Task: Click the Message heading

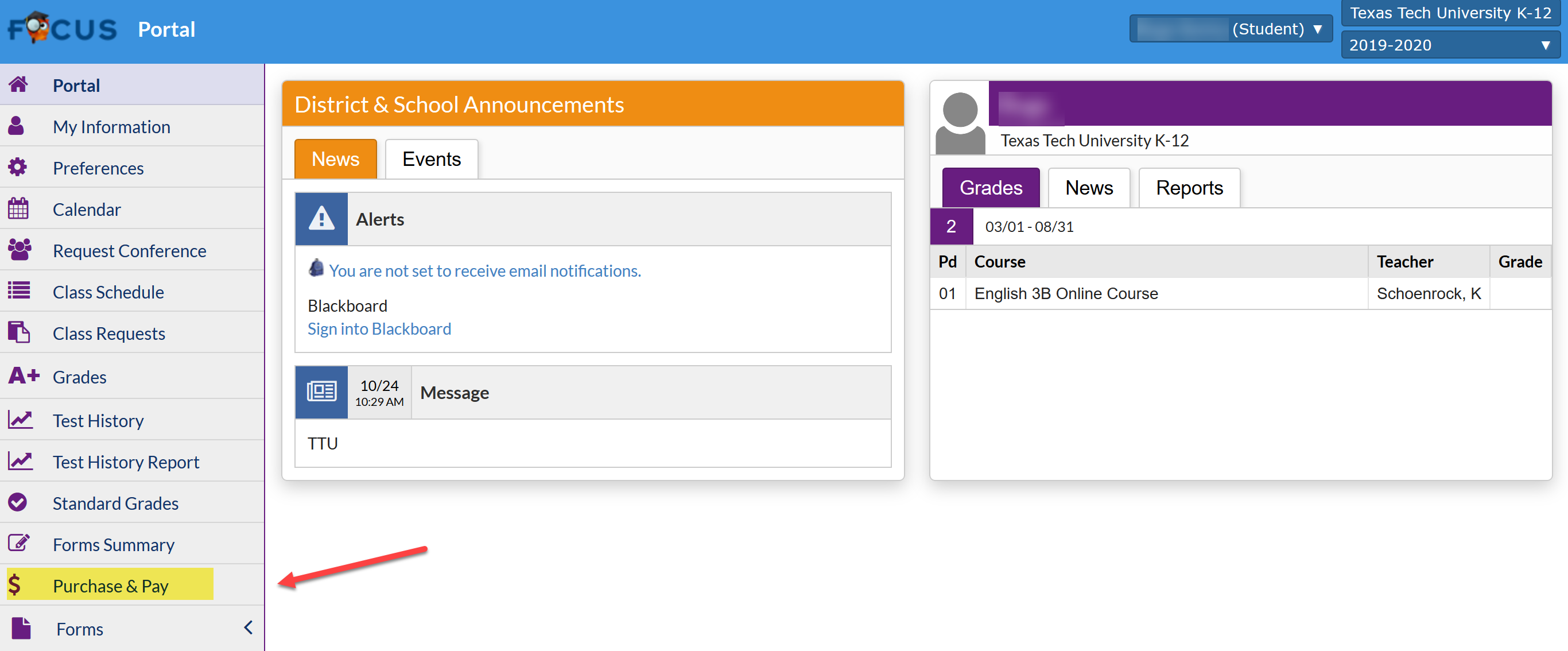Action: pos(454,392)
